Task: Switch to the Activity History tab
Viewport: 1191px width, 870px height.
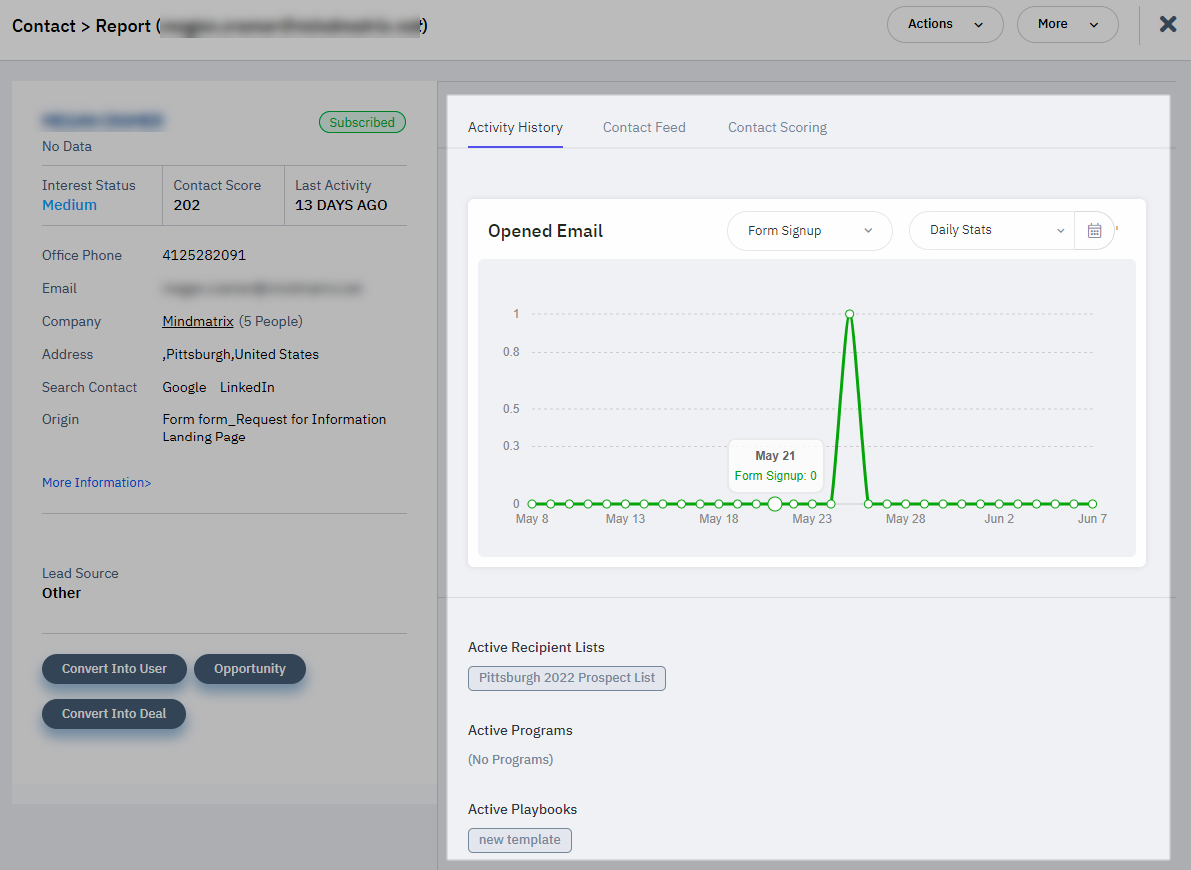Action: pos(515,127)
